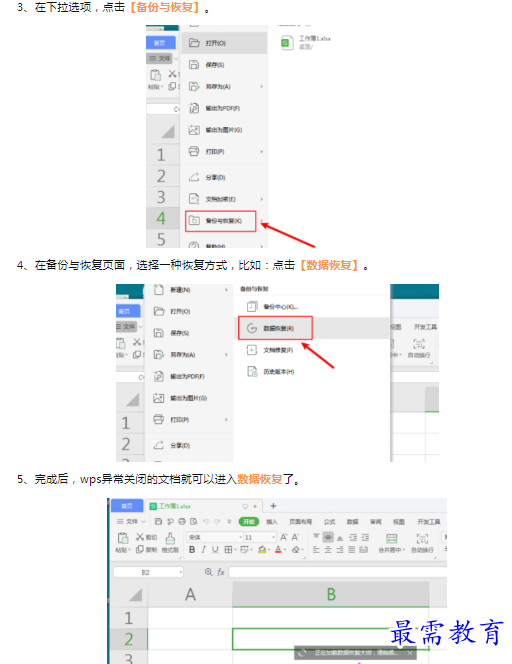Toggle top vertical align in step 5 ribbon
This screenshot has height=664, width=512.
coord(316,537)
